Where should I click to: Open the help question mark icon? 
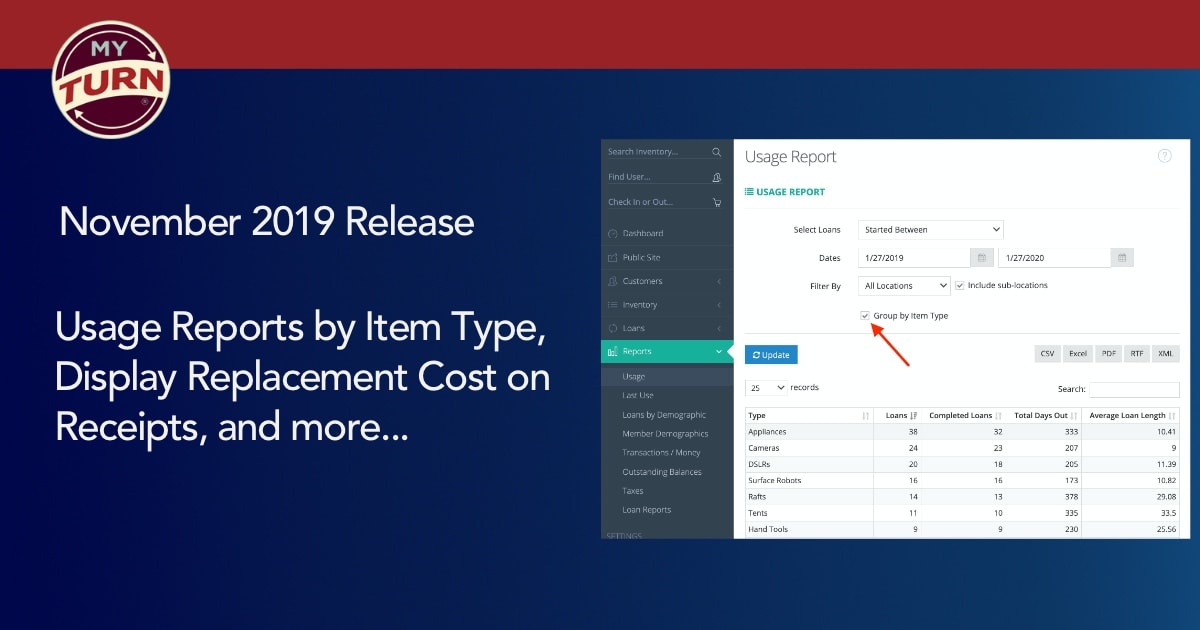(1164, 156)
